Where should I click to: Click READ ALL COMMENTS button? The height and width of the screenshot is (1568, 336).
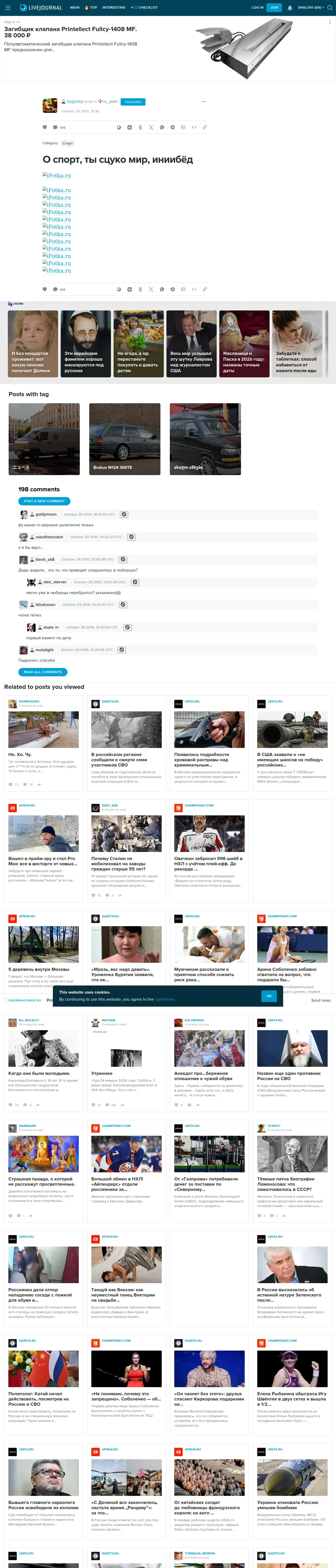click(x=43, y=672)
